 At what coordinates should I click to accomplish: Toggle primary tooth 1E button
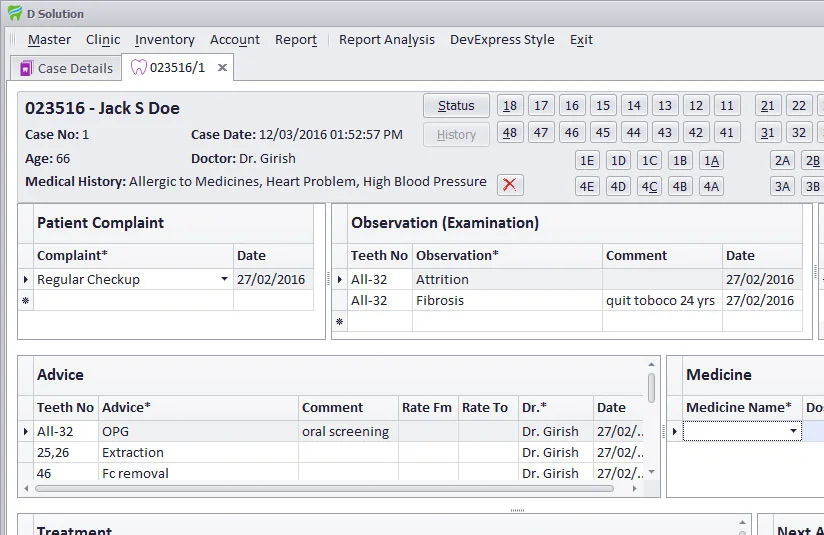(587, 160)
